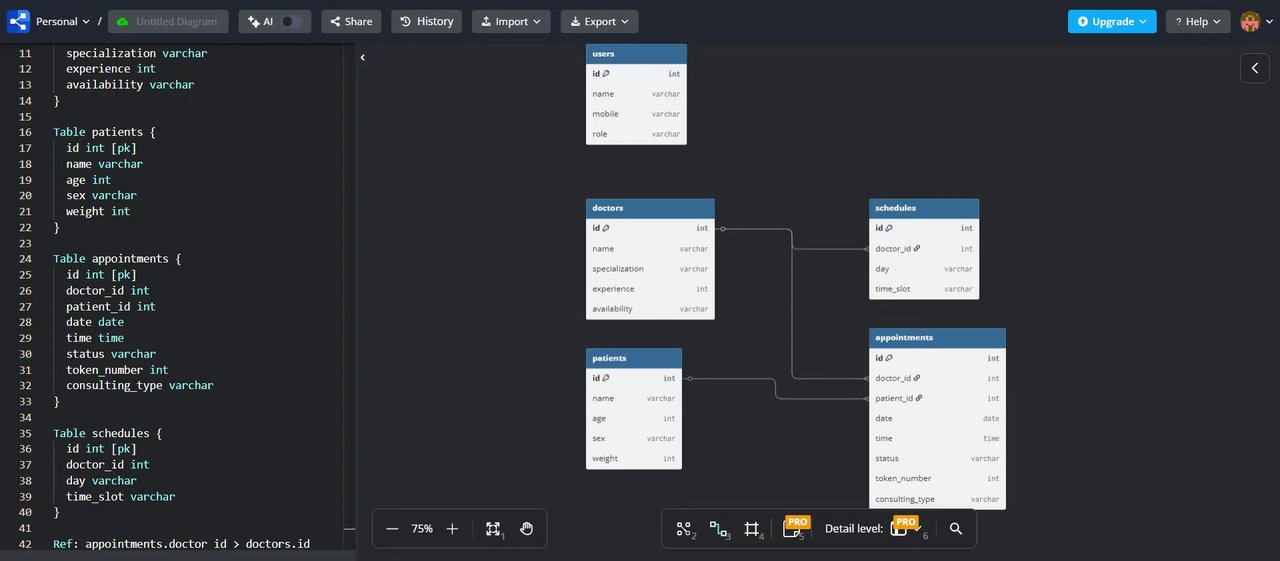The height and width of the screenshot is (561, 1280).
Task: Click the auto-arrange tables icon
Action: pyautogui.click(x=685, y=529)
